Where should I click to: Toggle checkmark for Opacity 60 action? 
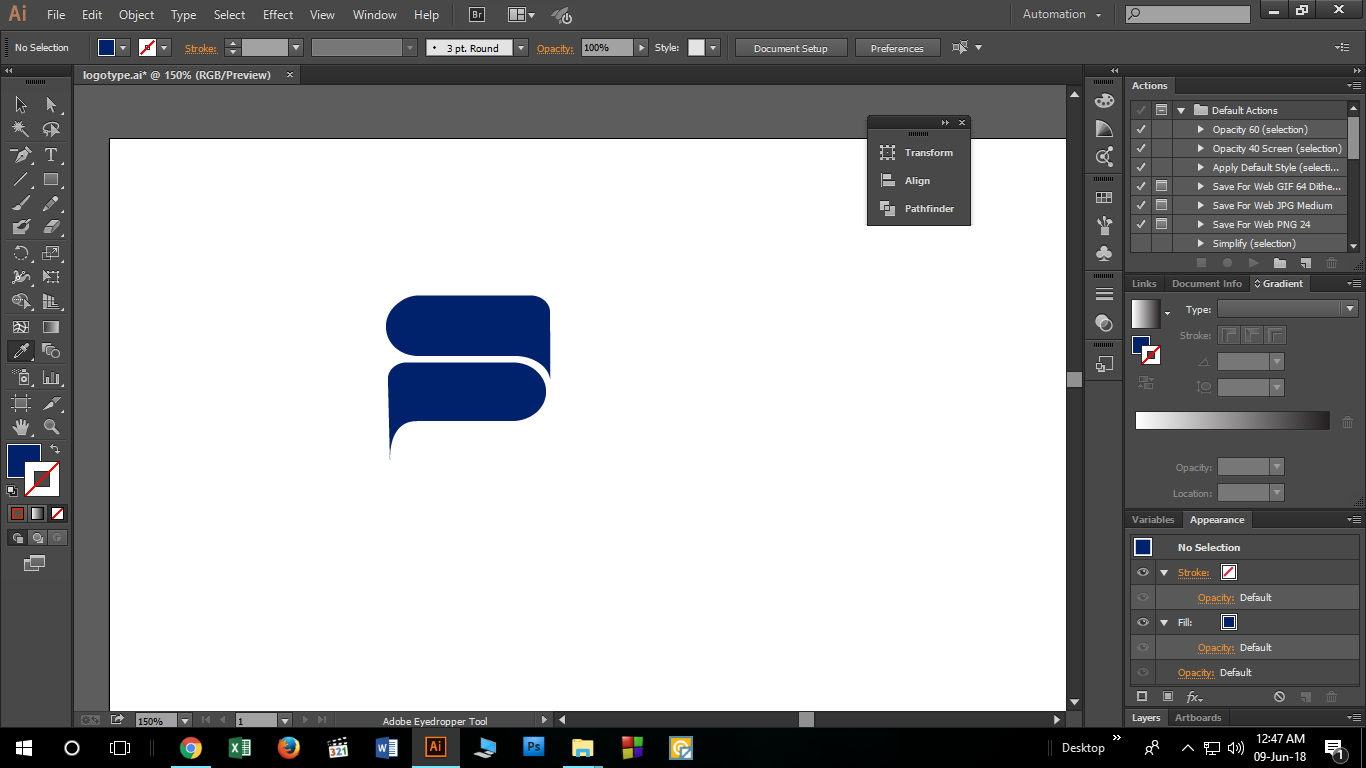click(x=1141, y=129)
